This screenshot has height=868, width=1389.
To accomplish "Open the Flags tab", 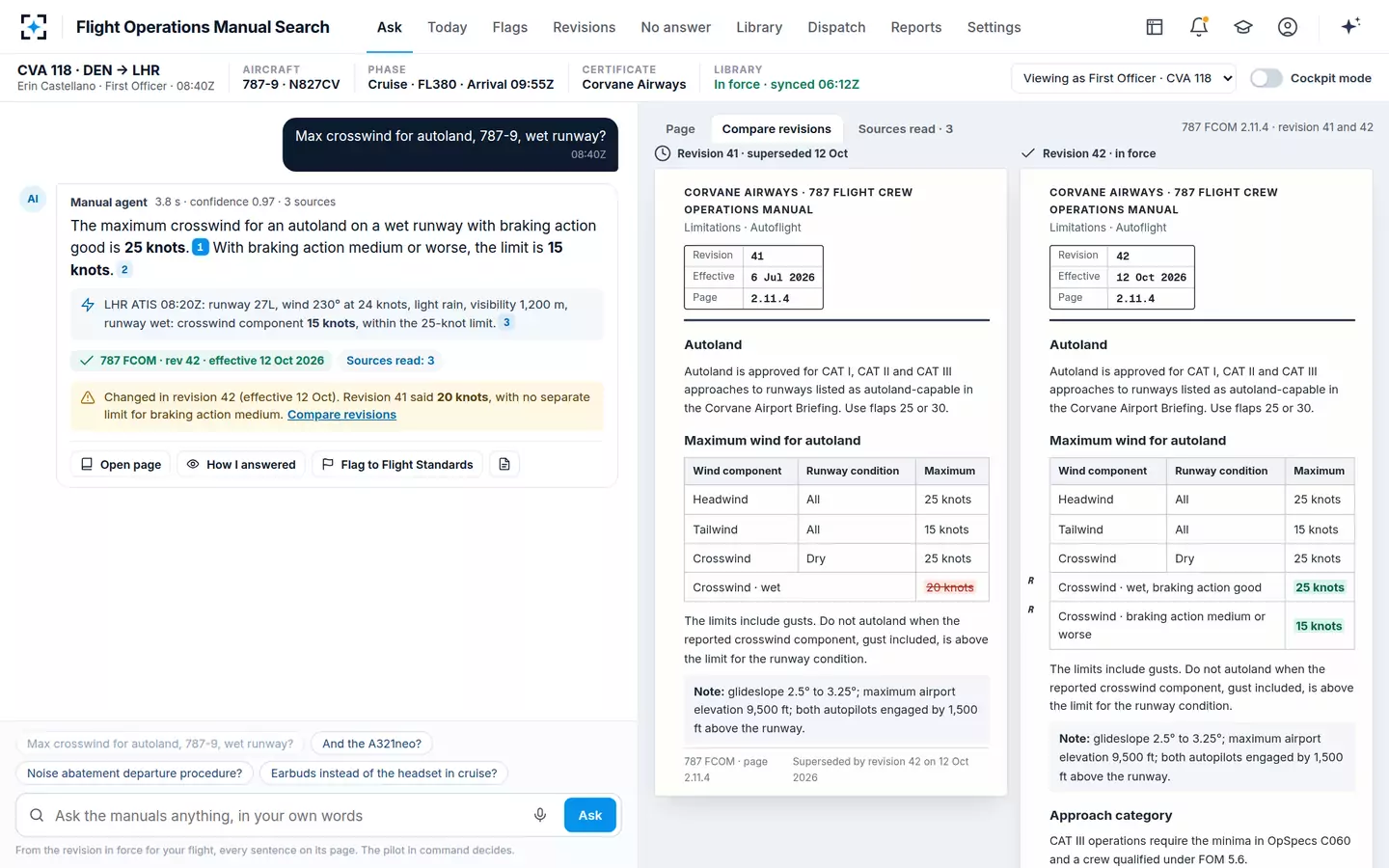I will 509,27.
